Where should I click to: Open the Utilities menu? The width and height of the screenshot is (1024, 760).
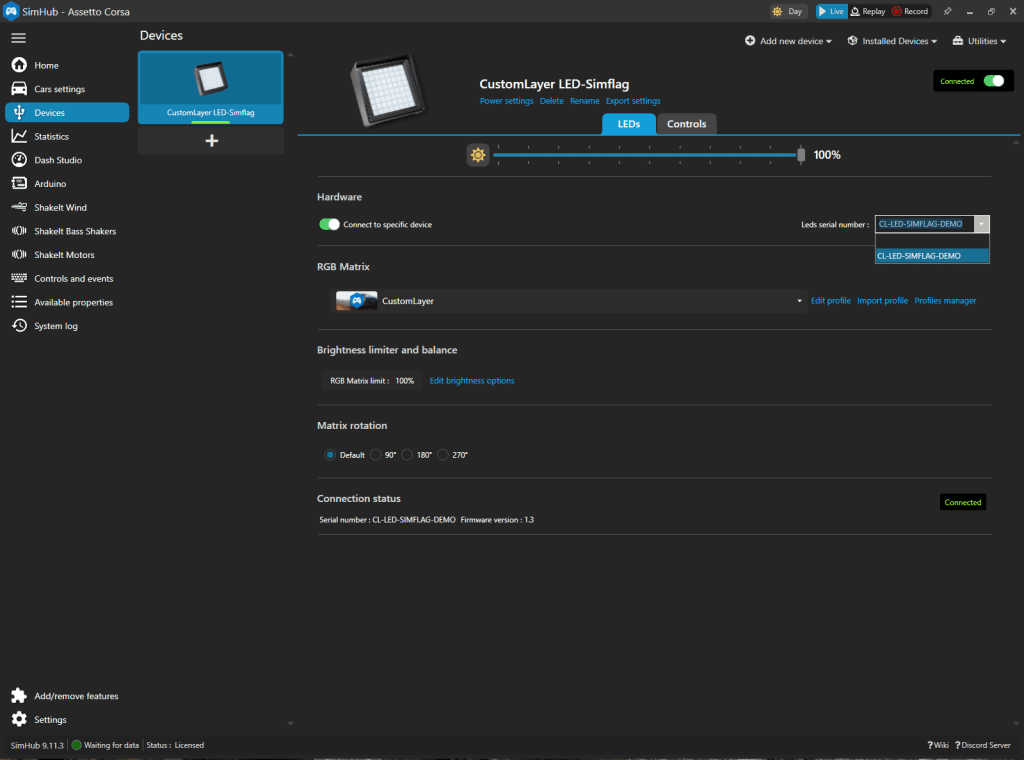(x=979, y=41)
